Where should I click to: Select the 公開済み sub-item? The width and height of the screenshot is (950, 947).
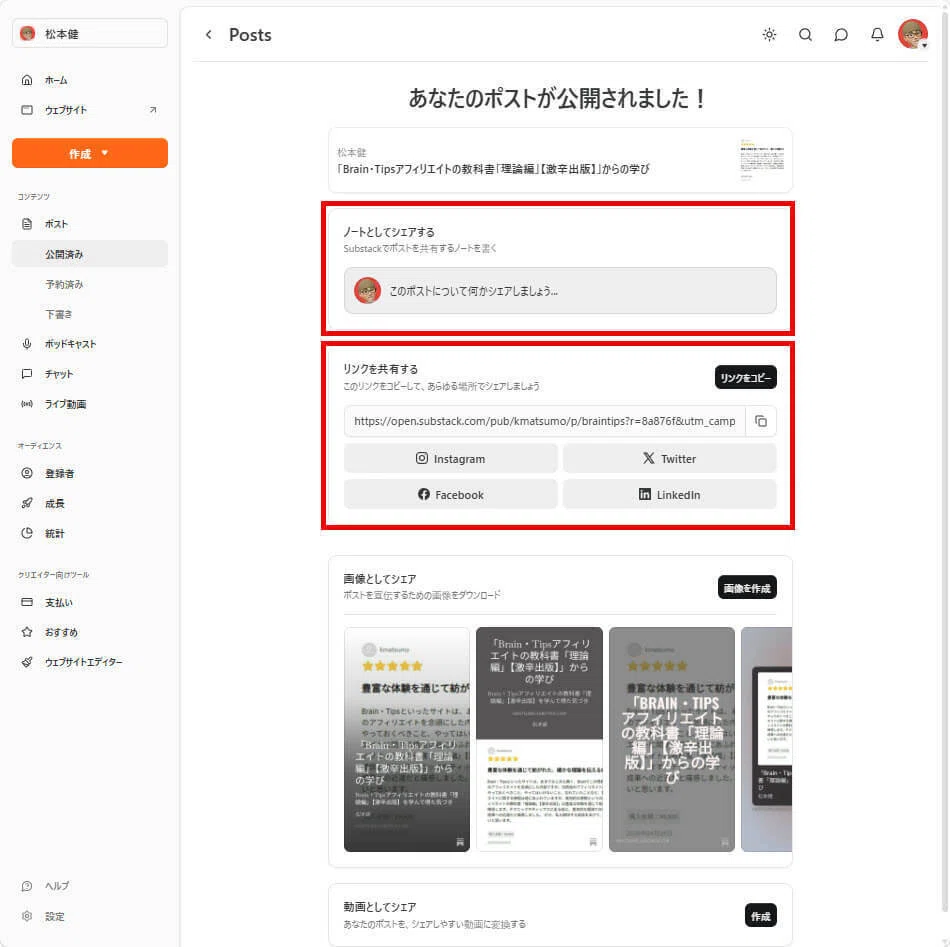[90, 254]
